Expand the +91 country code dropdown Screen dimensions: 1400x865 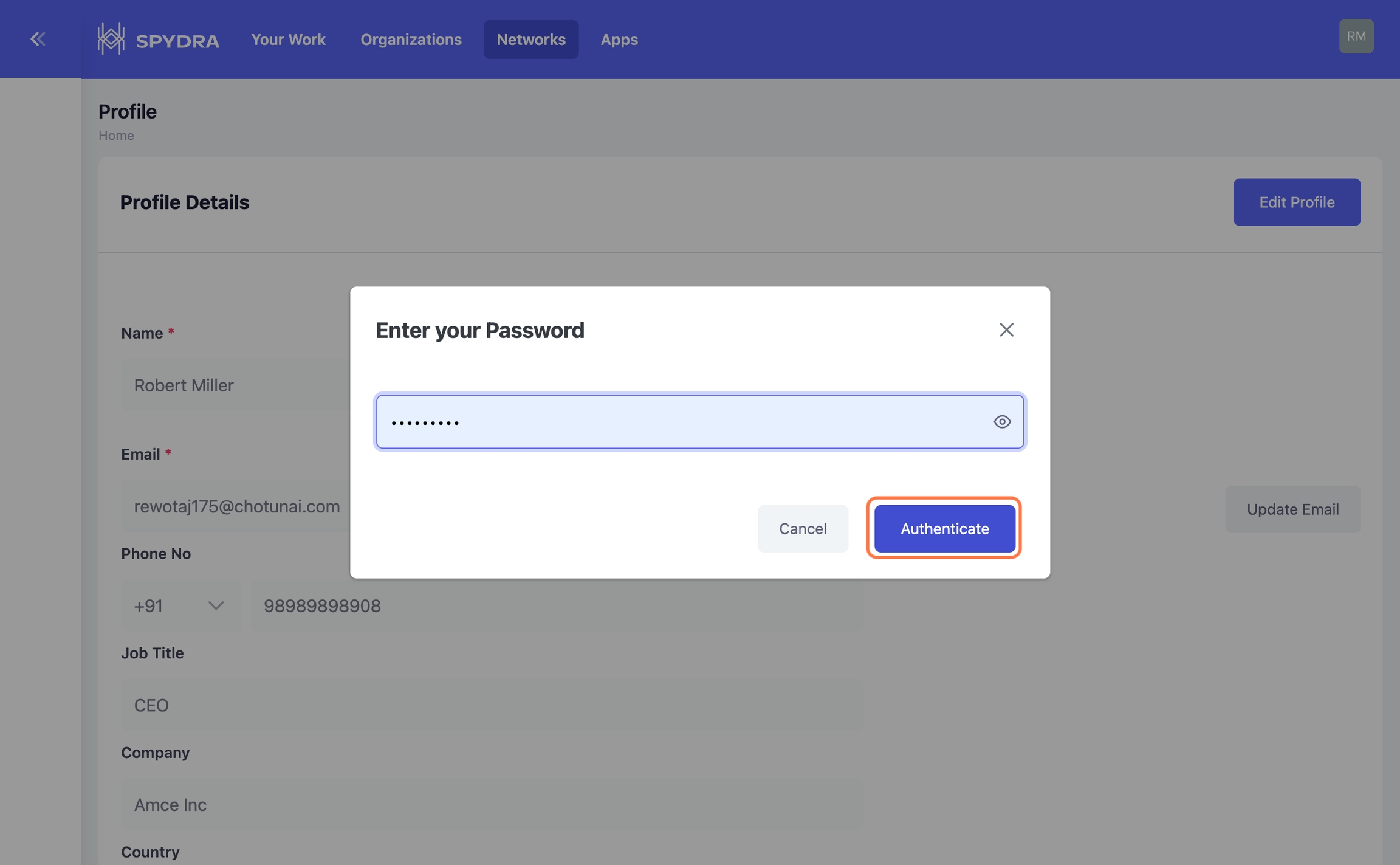click(x=180, y=606)
